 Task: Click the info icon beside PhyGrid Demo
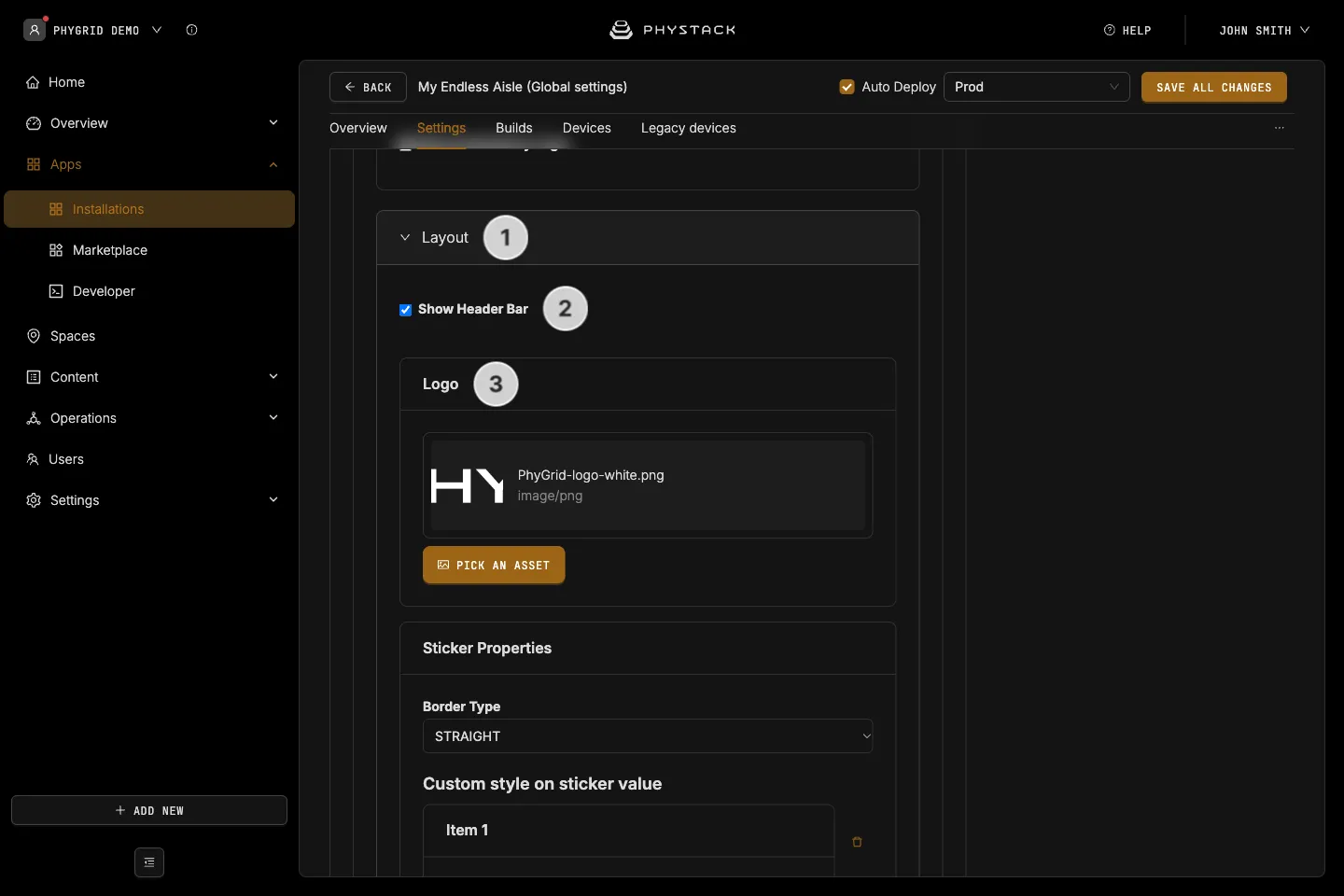(x=191, y=30)
